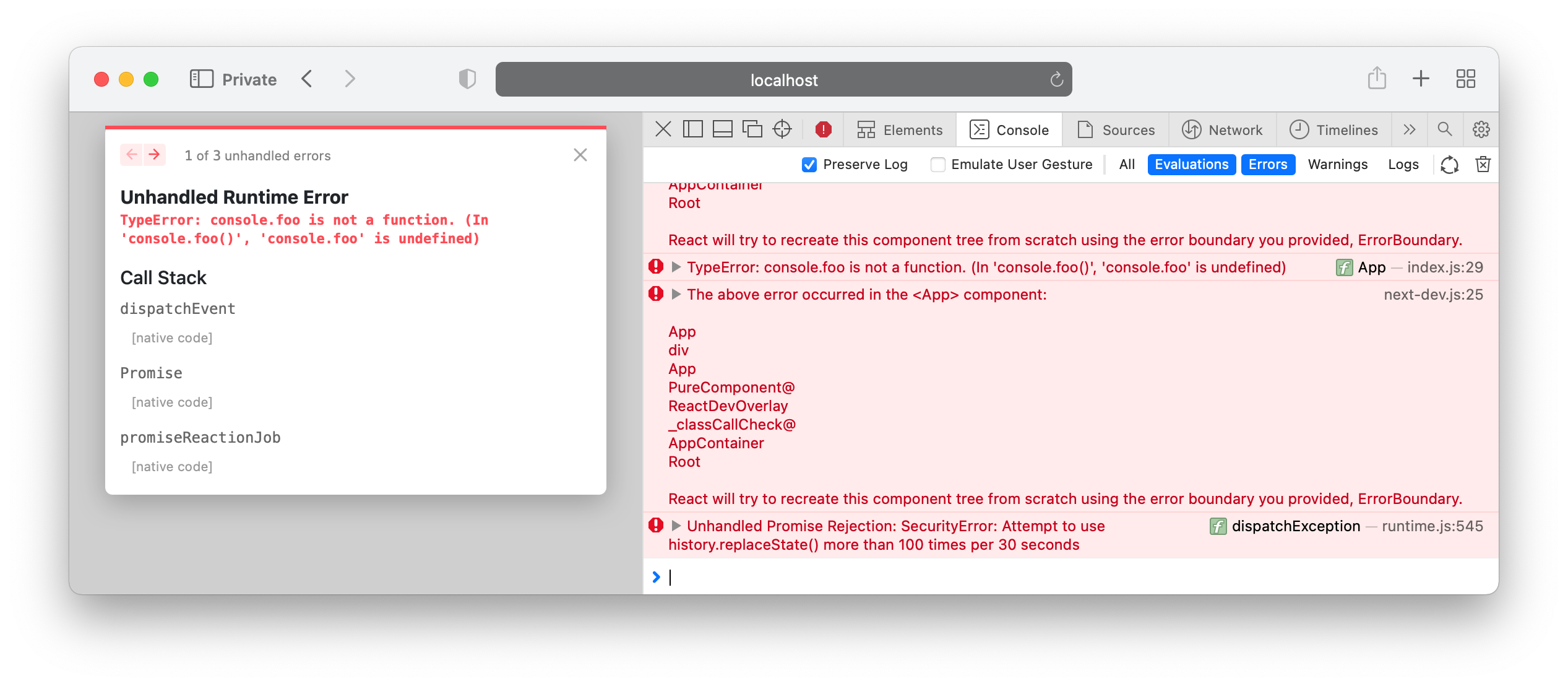
Task: Dock the Web Inspector to the side
Action: tap(692, 129)
